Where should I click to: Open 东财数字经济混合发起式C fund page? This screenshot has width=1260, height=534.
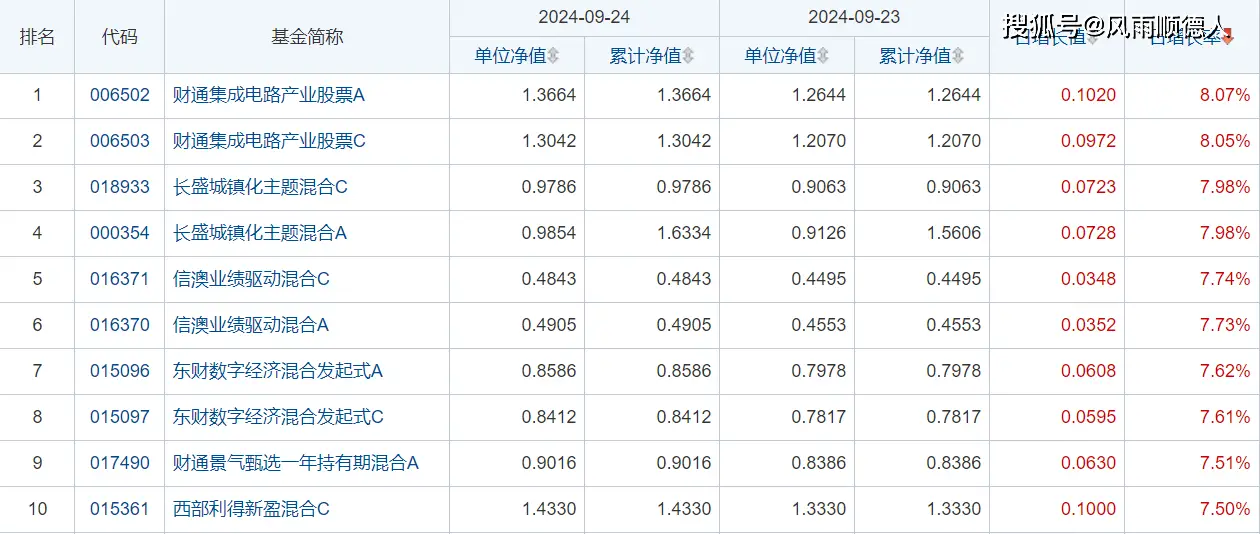tap(279, 417)
